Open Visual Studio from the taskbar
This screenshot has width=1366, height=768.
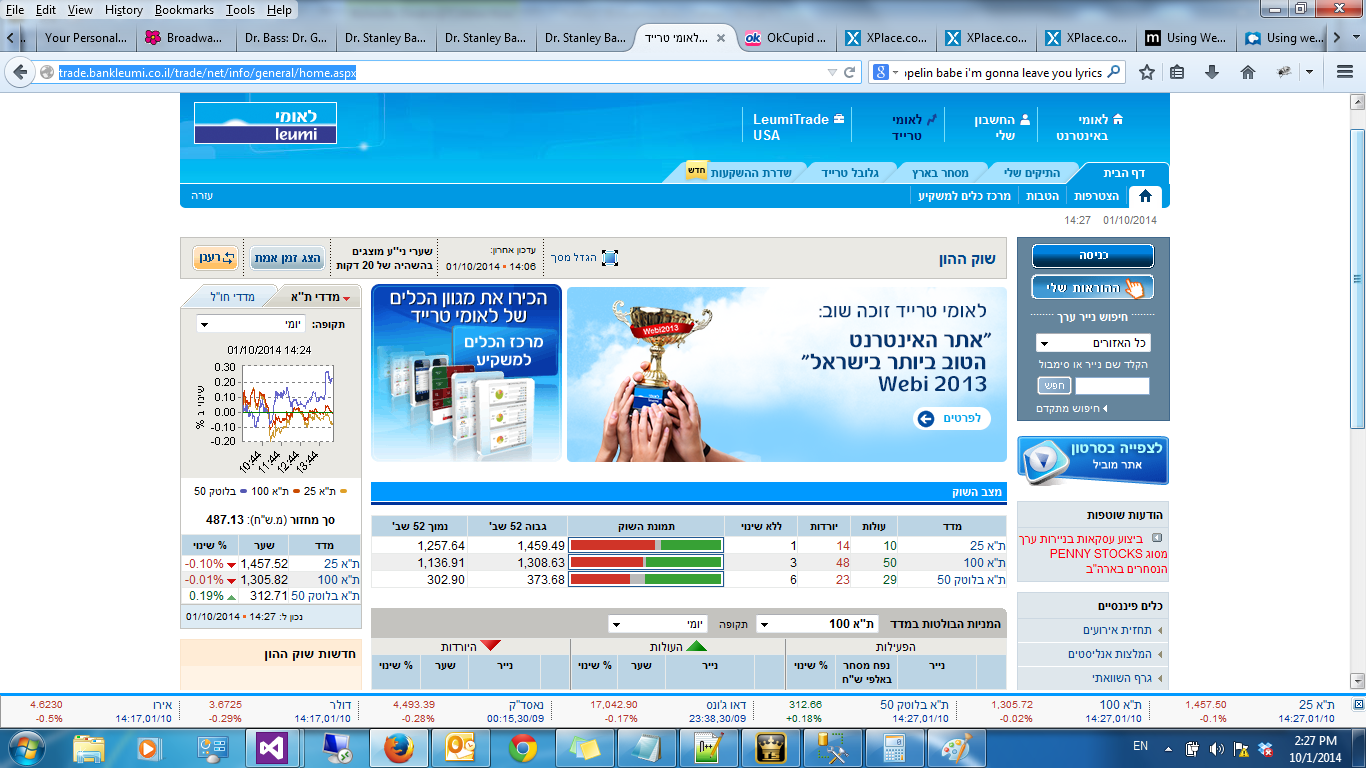pyautogui.click(x=273, y=747)
